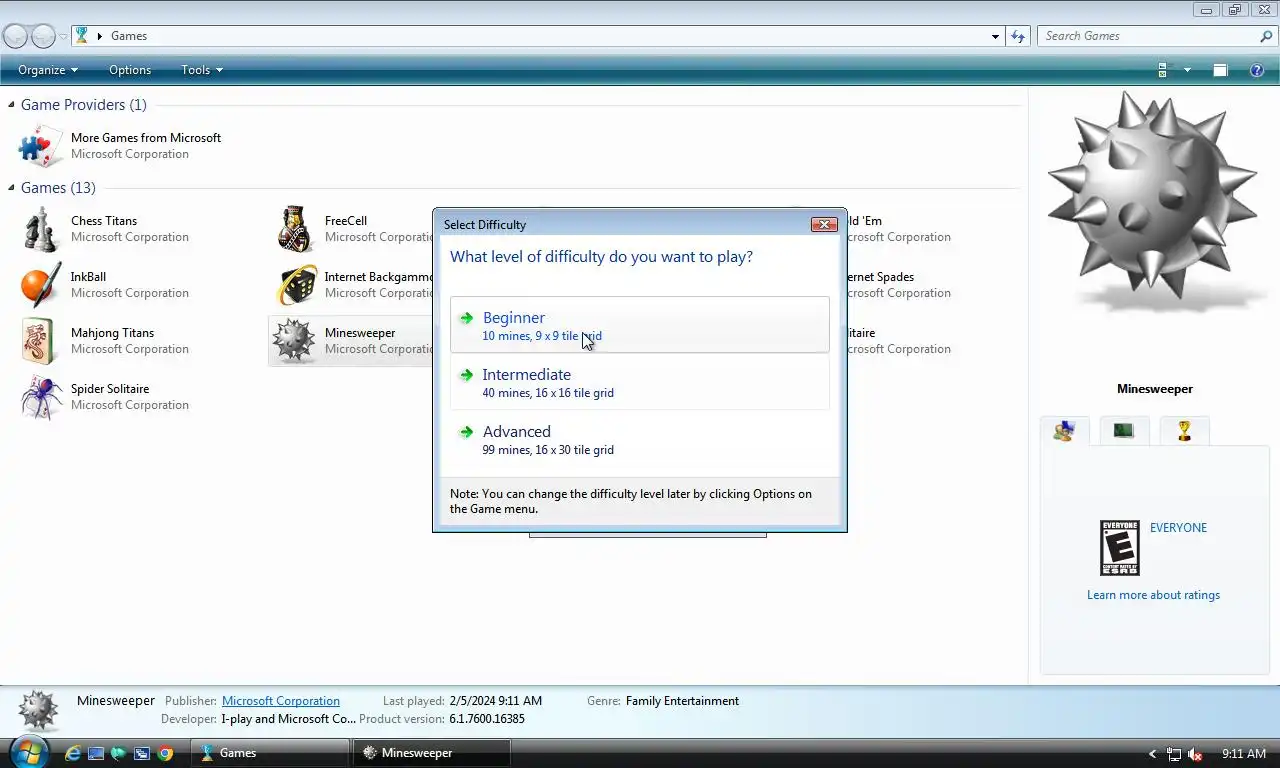Click in the Search Games field

1148,36
